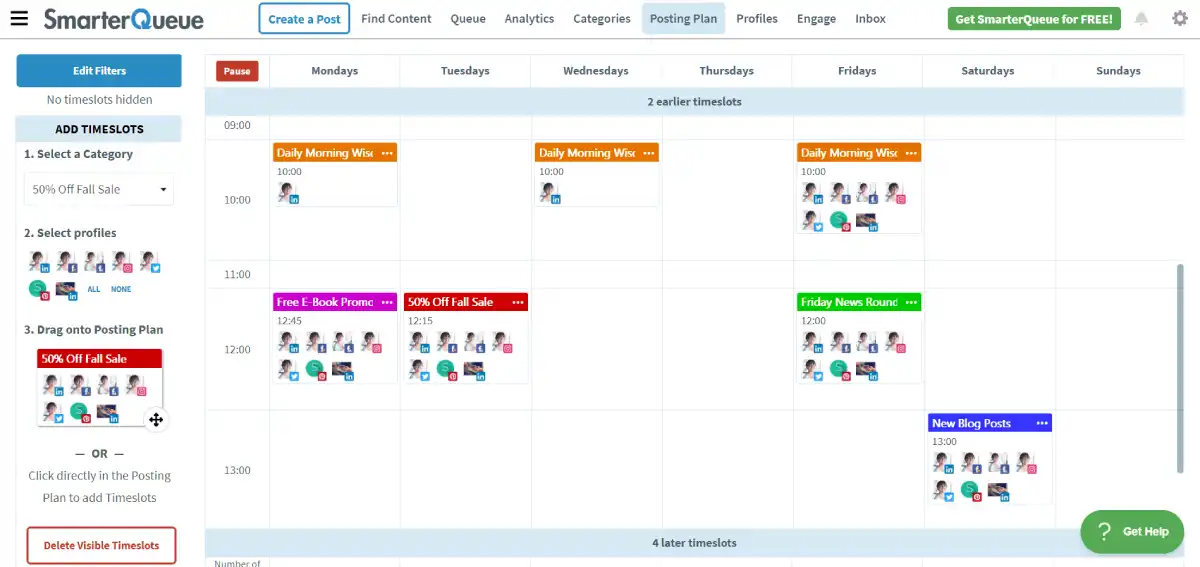Click Delete Visible Timeslots button
This screenshot has width=1200, height=567.
[x=101, y=546]
